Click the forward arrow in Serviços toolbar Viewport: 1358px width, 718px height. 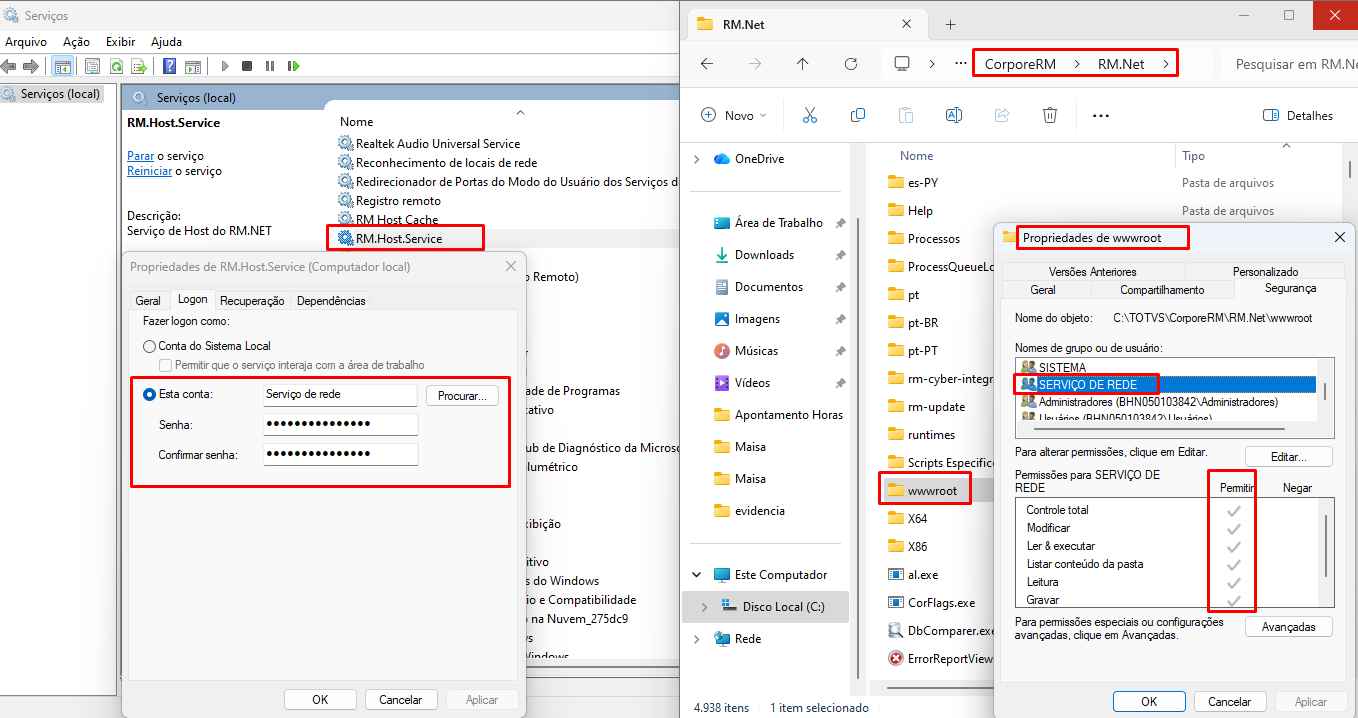[31, 66]
